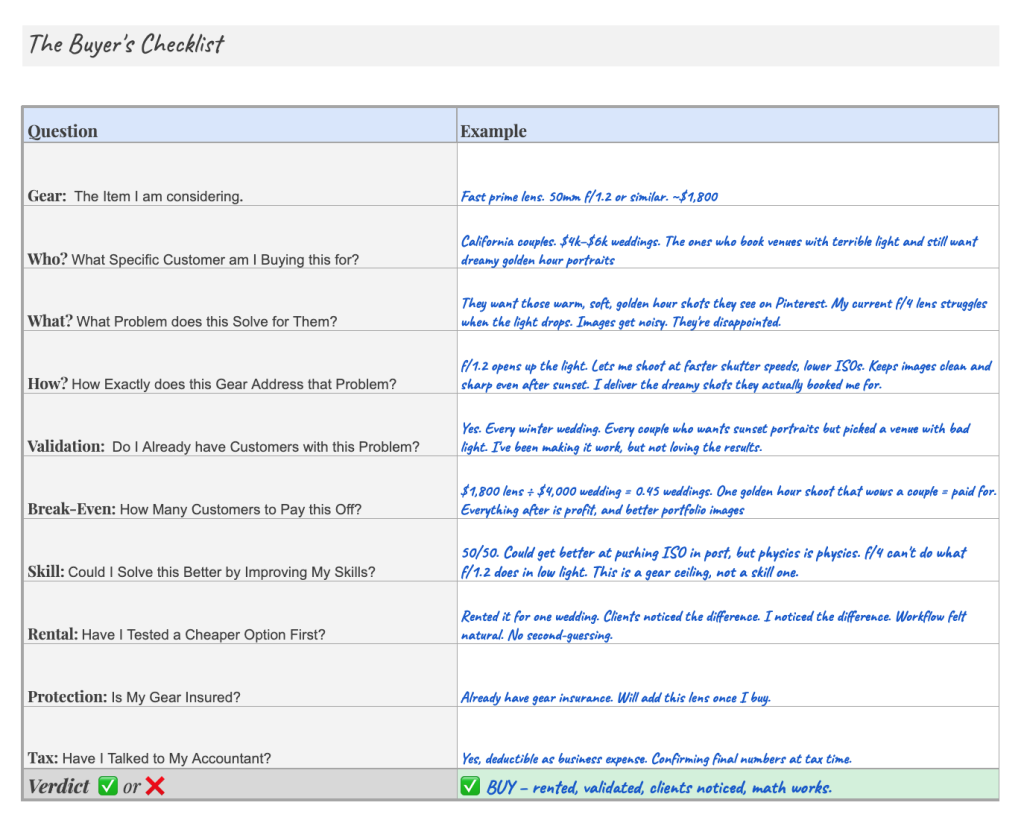Click the "California couples" example text
The height and width of the screenshot is (823, 1024).
tap(719, 250)
